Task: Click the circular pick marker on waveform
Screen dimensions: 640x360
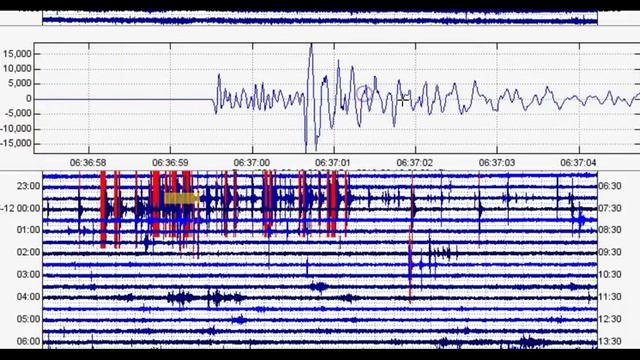Action: (364, 93)
